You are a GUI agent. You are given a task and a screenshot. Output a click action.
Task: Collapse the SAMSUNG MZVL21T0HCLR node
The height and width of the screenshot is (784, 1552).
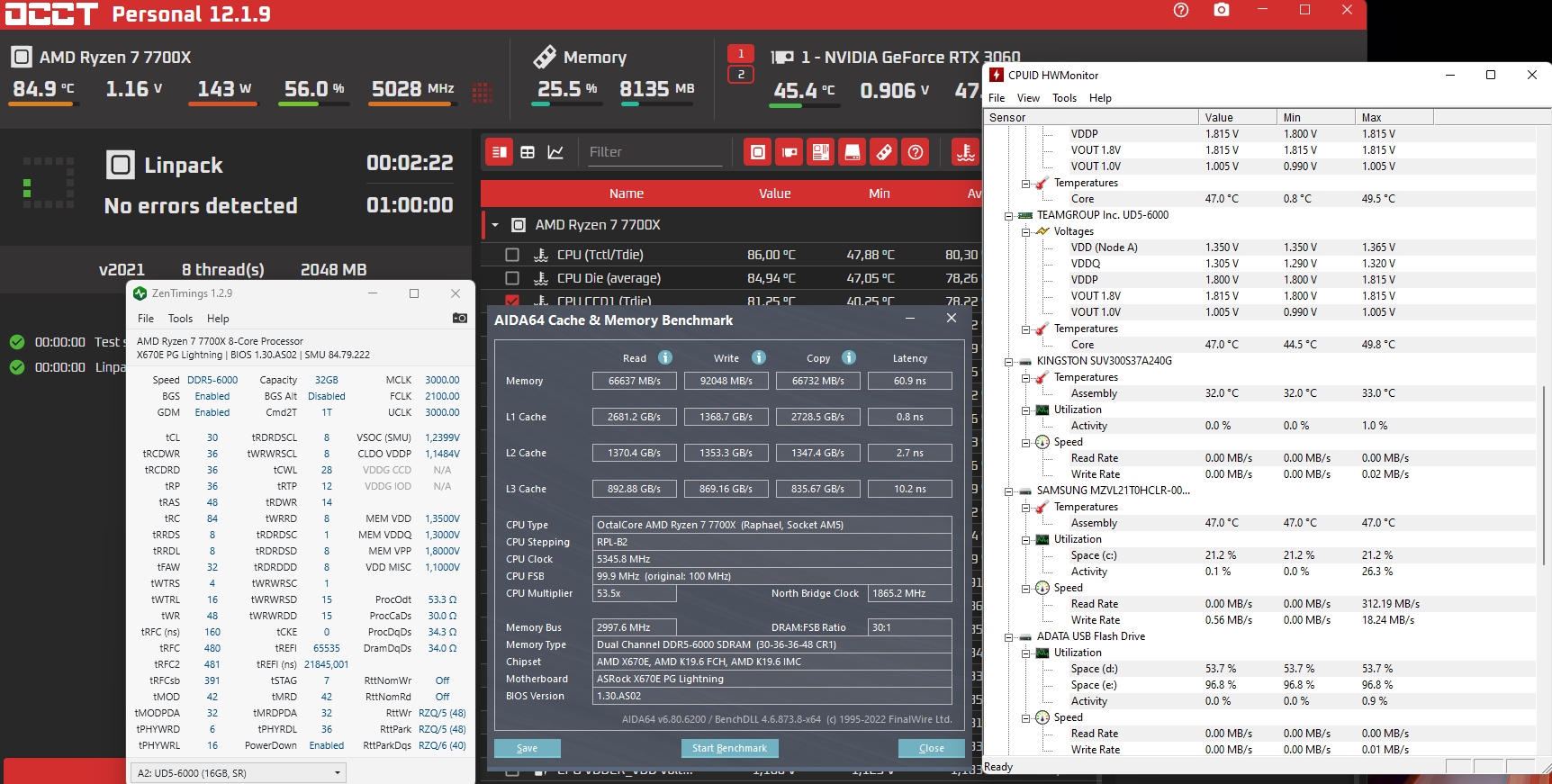pos(1008,491)
